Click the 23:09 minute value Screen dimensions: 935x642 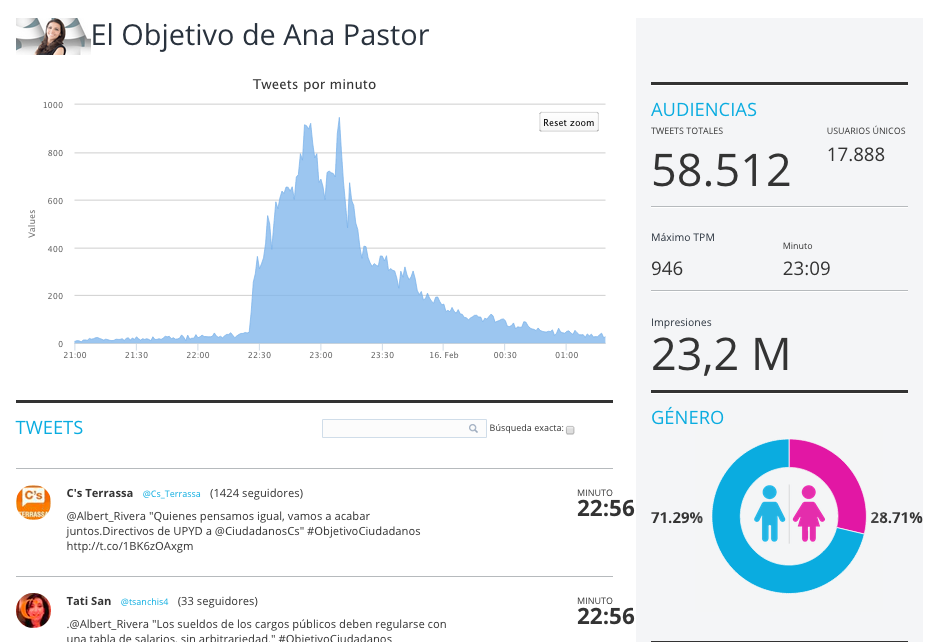coord(806,269)
